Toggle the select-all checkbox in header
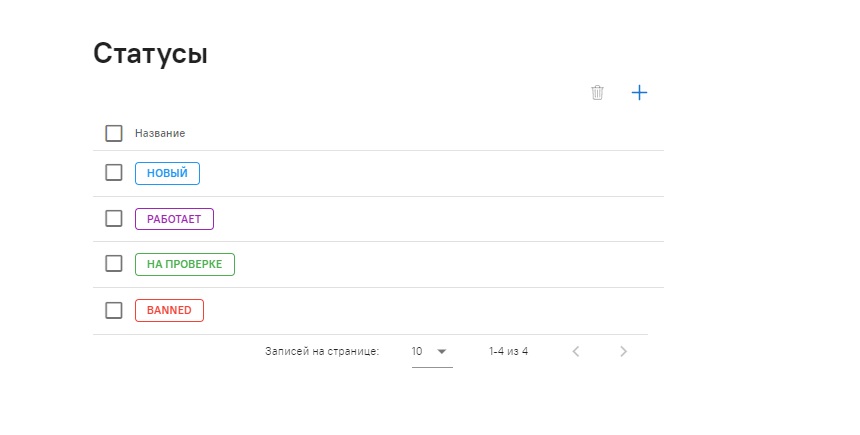Screen dimensions: 860x435 click(114, 133)
